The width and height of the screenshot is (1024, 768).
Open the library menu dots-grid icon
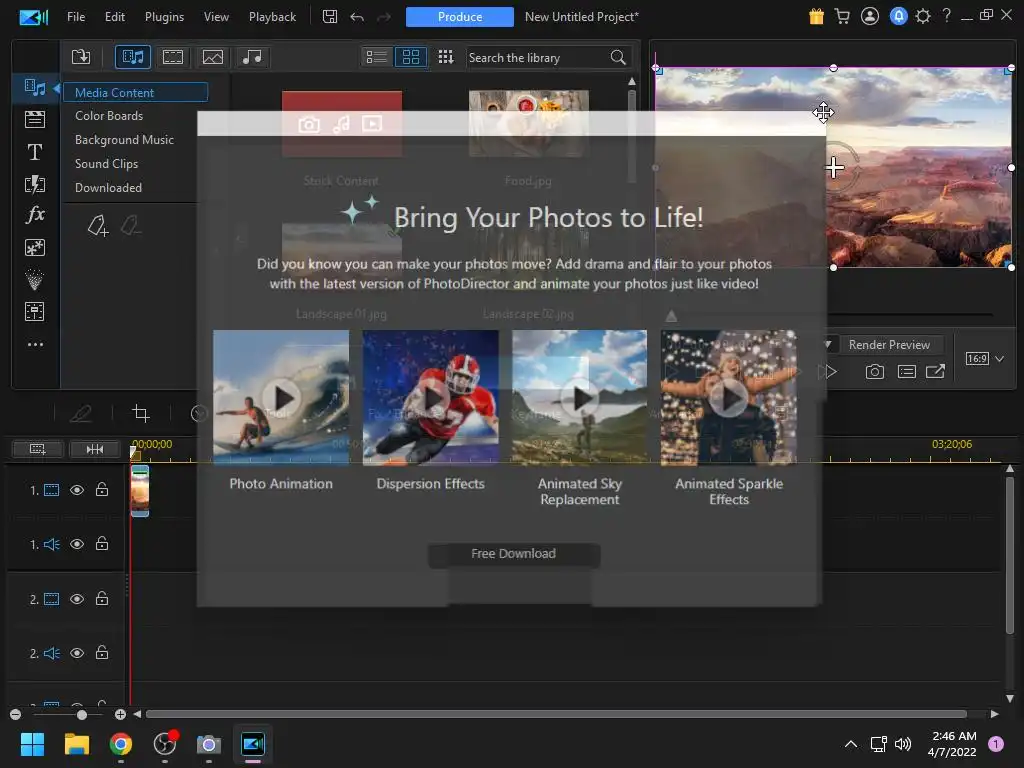(445, 57)
